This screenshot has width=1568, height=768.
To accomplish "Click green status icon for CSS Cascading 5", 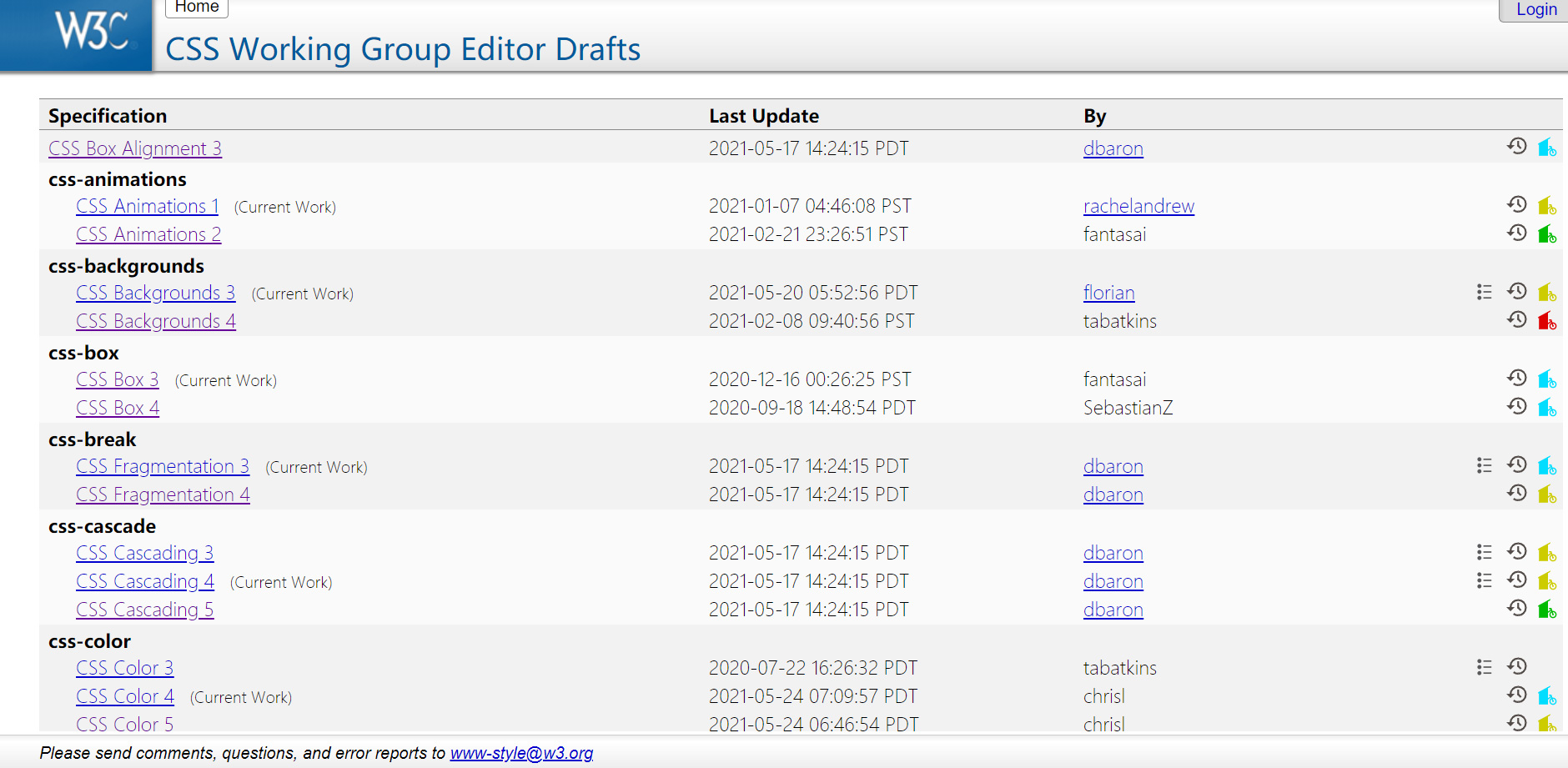I will coord(1547,609).
